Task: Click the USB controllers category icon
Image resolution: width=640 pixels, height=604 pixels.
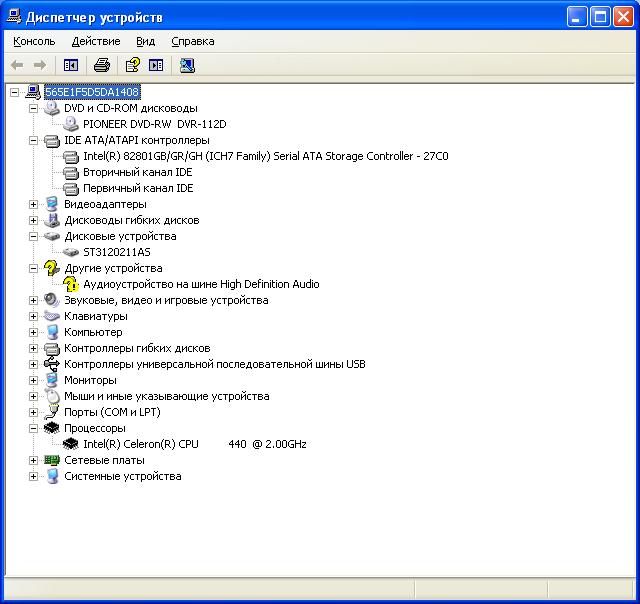Action: click(x=52, y=364)
